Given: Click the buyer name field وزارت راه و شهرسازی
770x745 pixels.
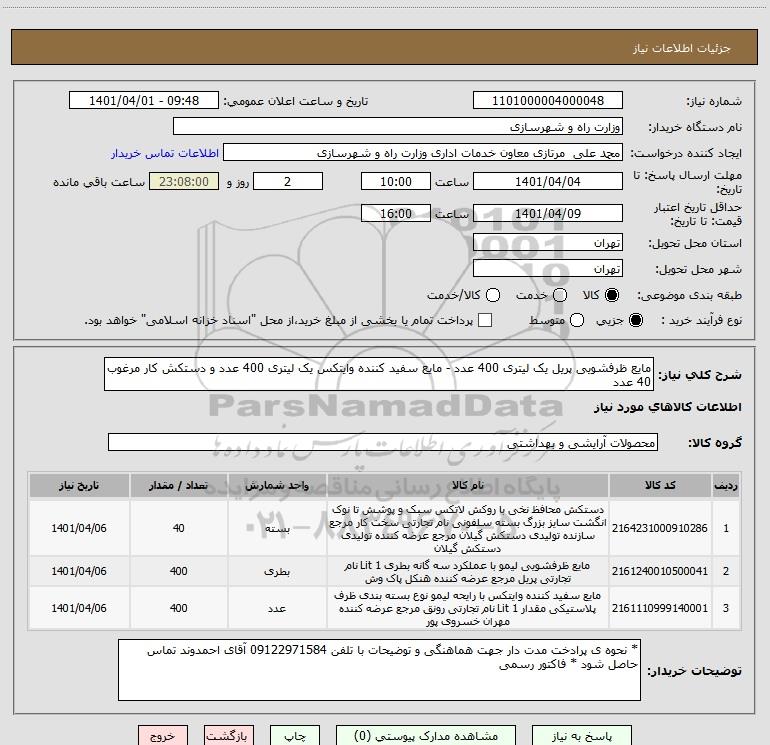Looking at the screenshot, I should pyautogui.click(x=398, y=127).
